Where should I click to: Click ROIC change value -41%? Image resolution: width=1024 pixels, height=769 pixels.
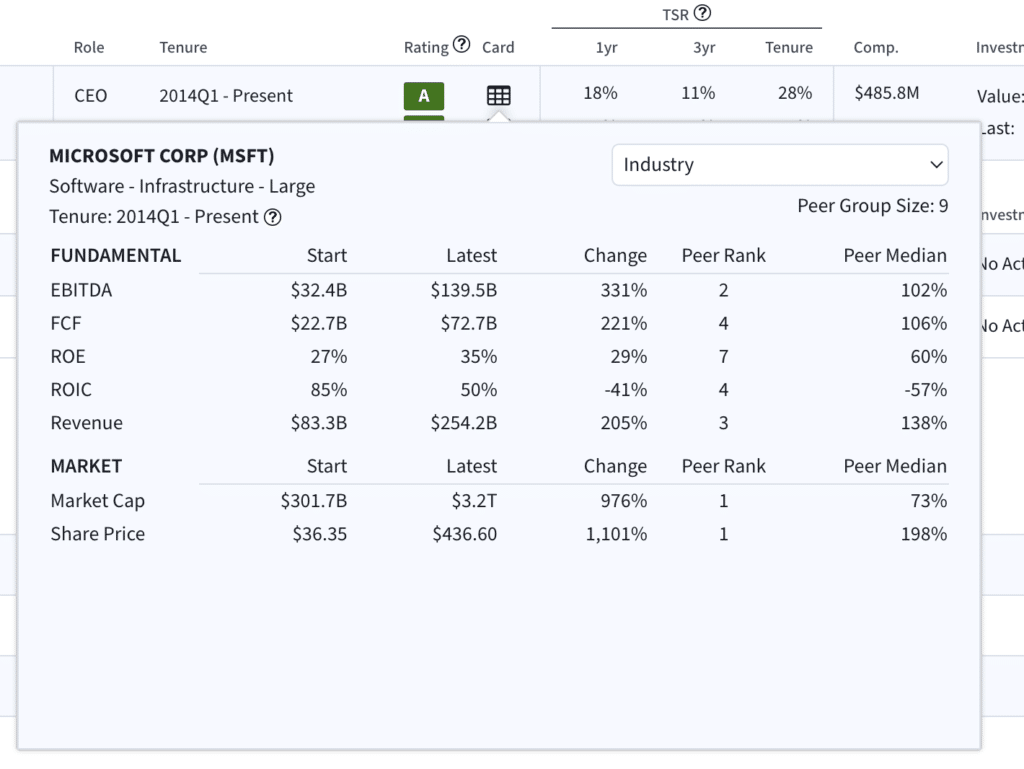(626, 390)
